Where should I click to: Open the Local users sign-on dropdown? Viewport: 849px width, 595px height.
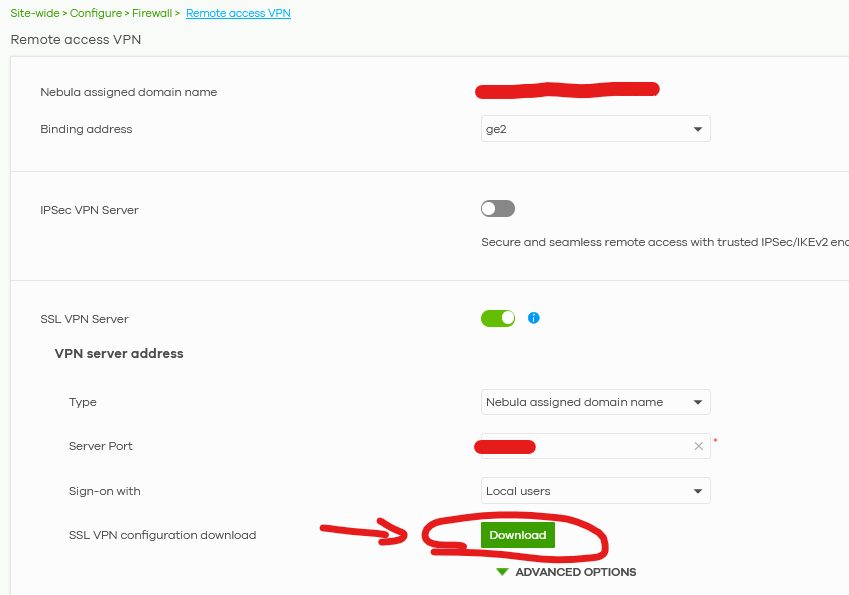click(x=596, y=491)
